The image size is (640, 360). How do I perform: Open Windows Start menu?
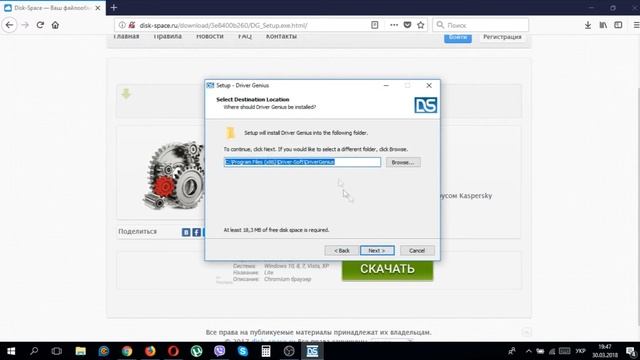point(11,351)
